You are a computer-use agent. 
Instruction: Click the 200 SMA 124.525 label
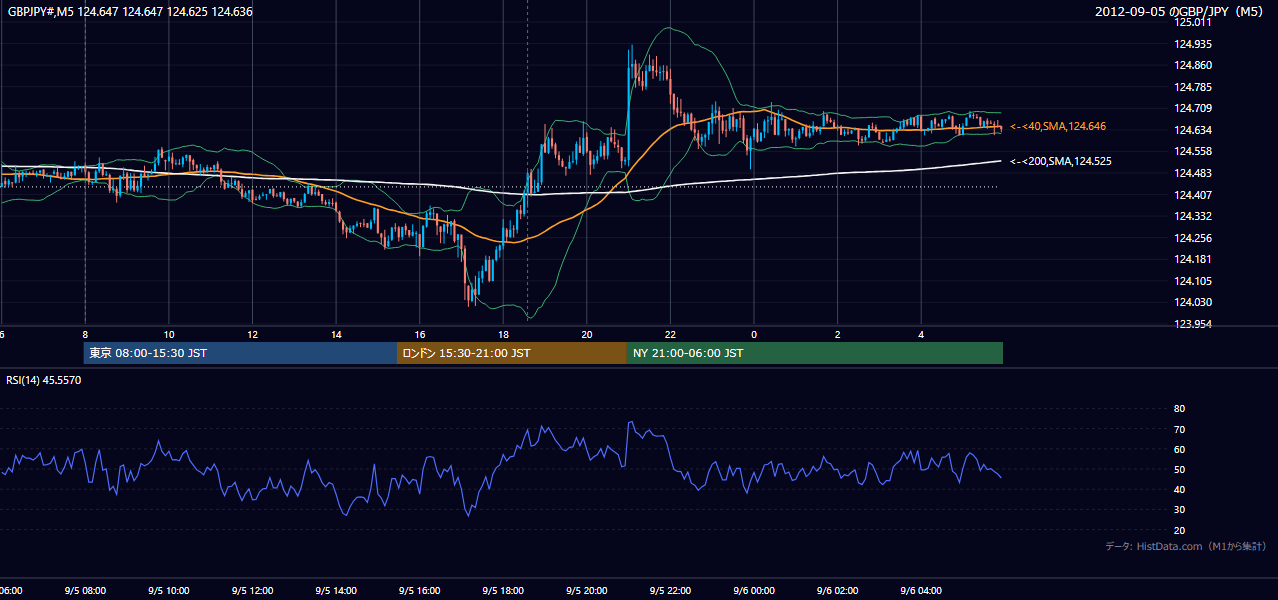point(1061,161)
